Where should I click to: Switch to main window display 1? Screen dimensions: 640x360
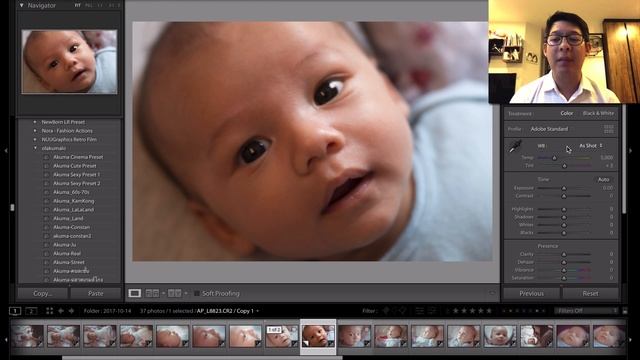(15, 311)
